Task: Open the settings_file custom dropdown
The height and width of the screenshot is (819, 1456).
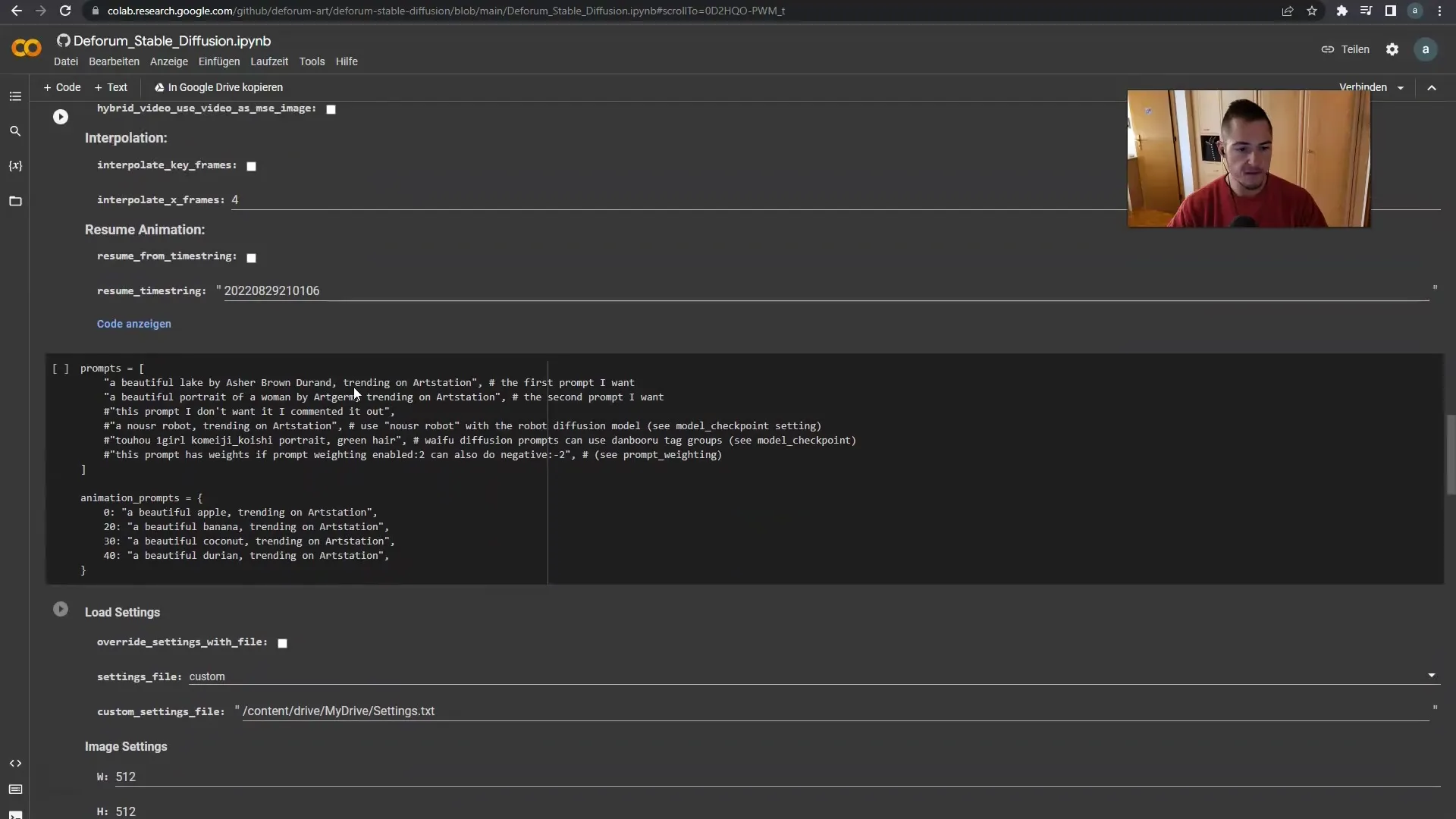Action: (x=813, y=676)
